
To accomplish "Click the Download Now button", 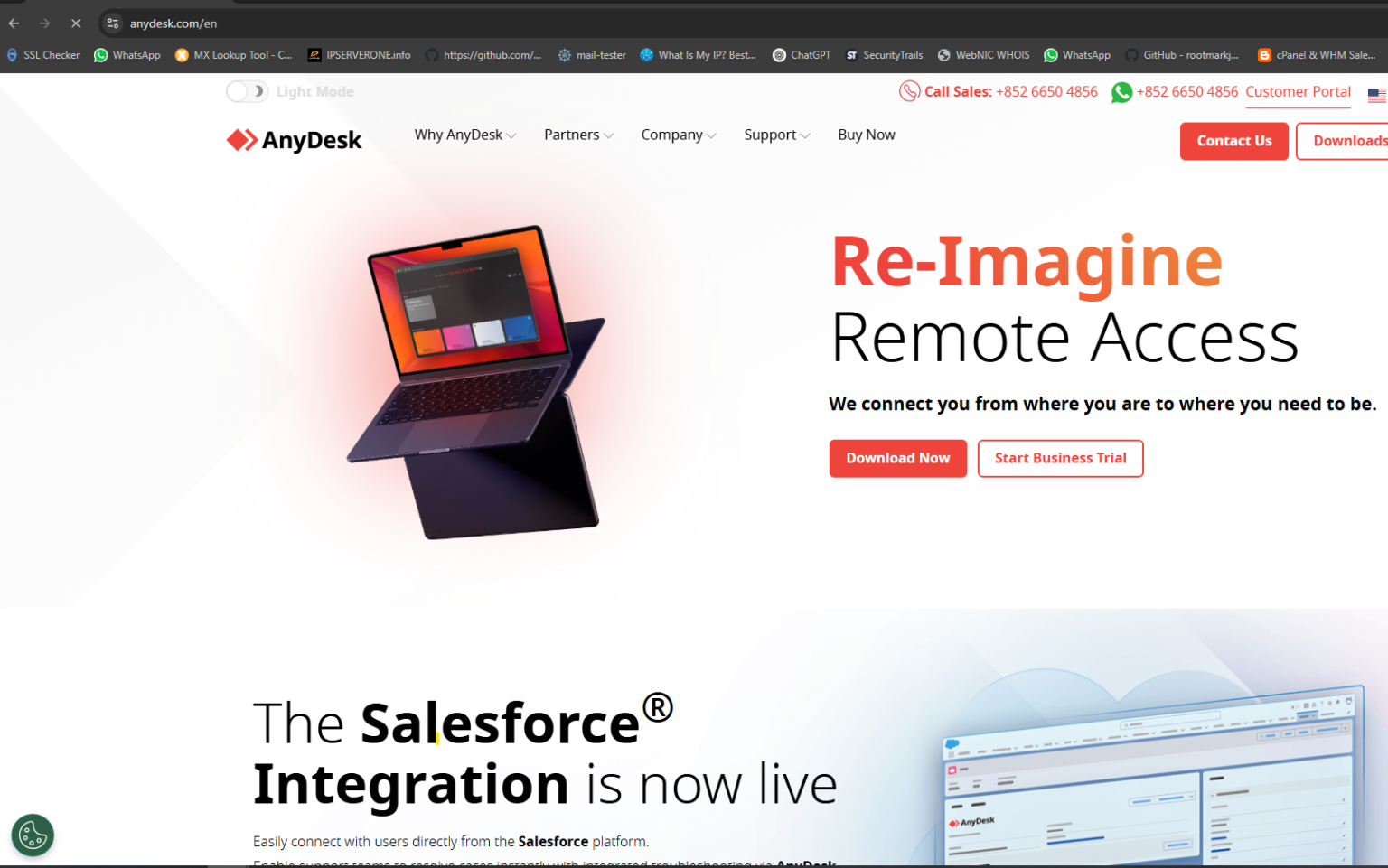I will point(897,458).
